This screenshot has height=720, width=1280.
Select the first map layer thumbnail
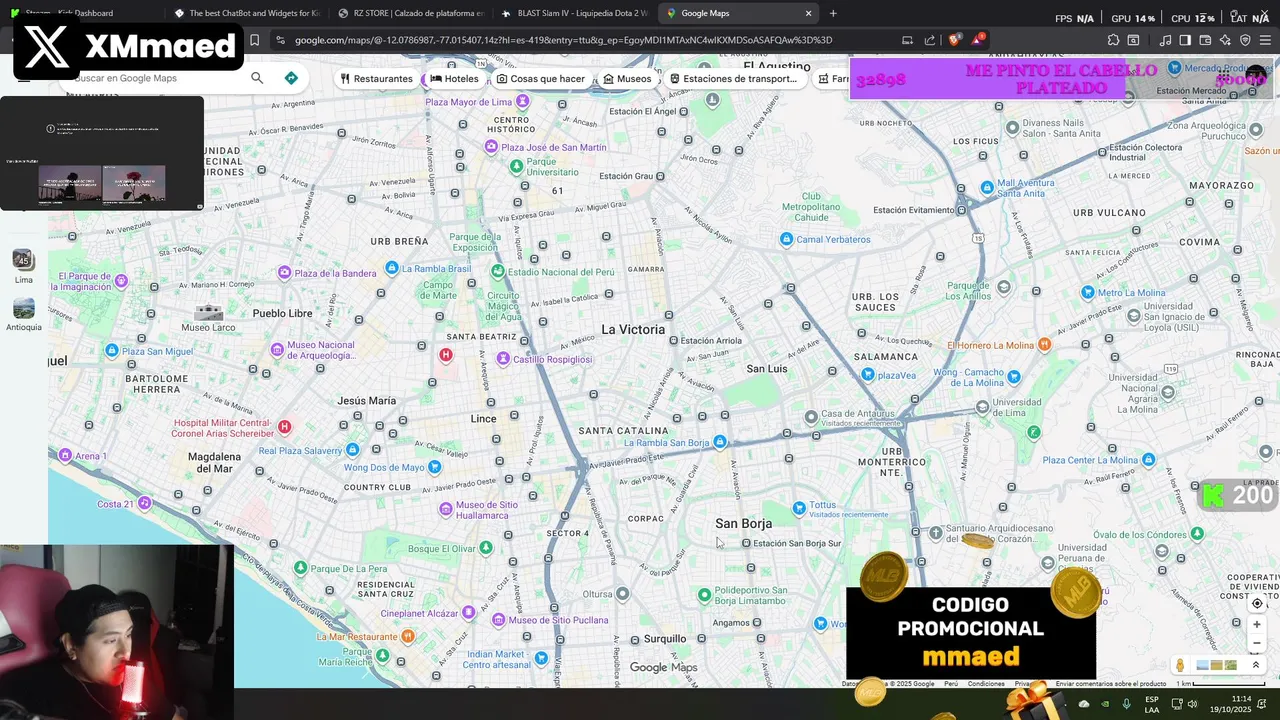[x=1202, y=665]
